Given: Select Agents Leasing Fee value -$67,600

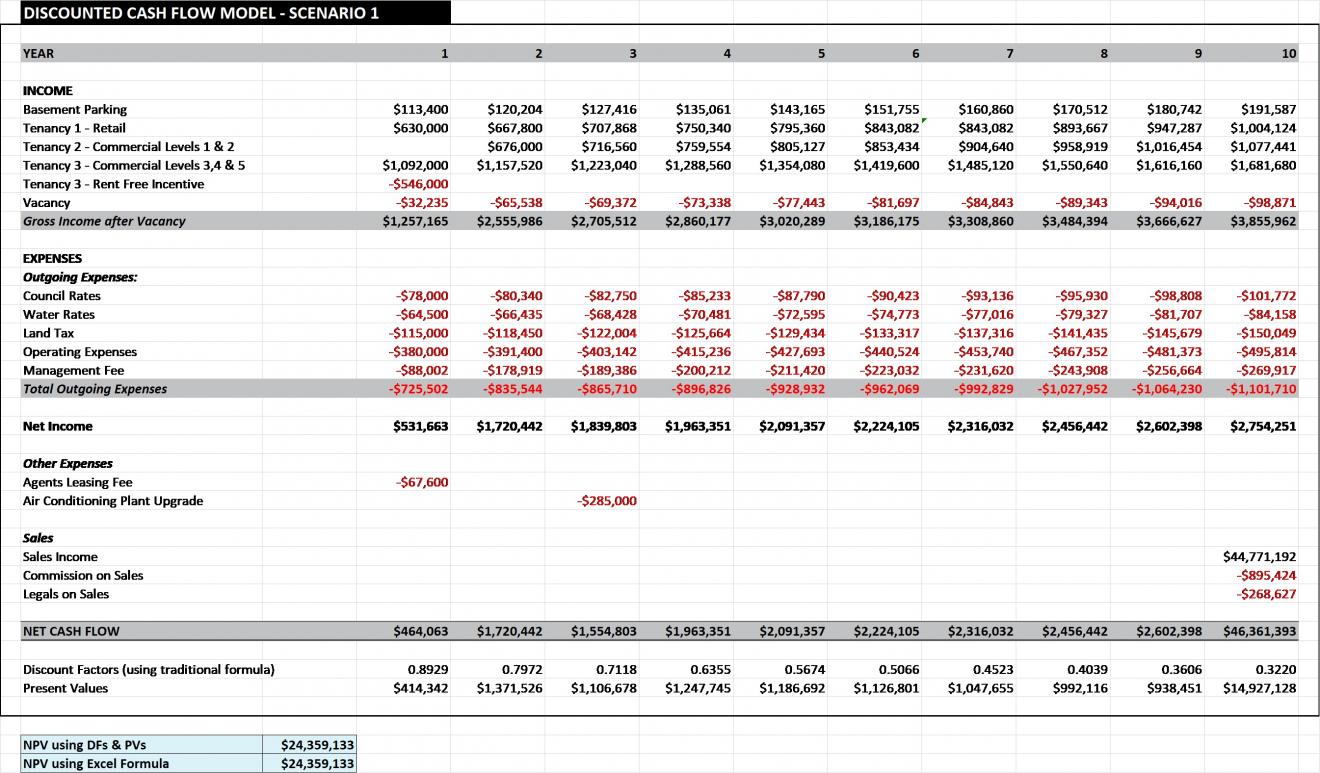Looking at the screenshot, I should pos(423,482).
